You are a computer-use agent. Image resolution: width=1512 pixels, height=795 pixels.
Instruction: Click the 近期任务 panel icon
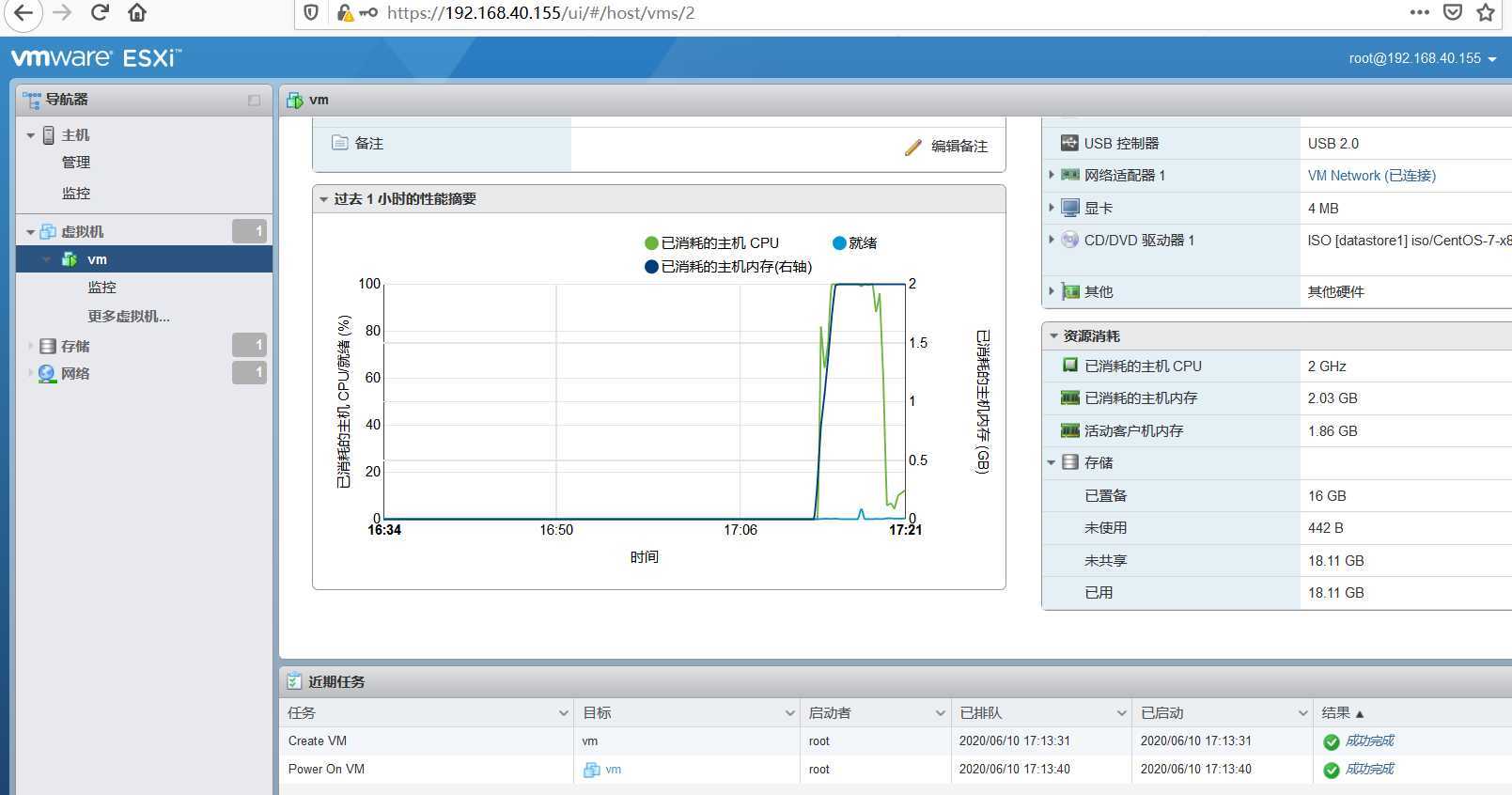(294, 681)
